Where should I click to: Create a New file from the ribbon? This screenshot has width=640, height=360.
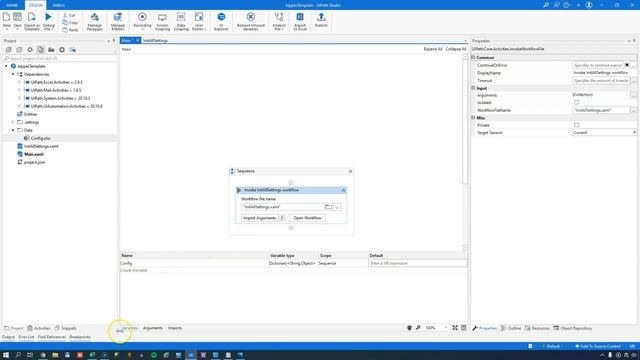pyautogui.click(x=7, y=21)
